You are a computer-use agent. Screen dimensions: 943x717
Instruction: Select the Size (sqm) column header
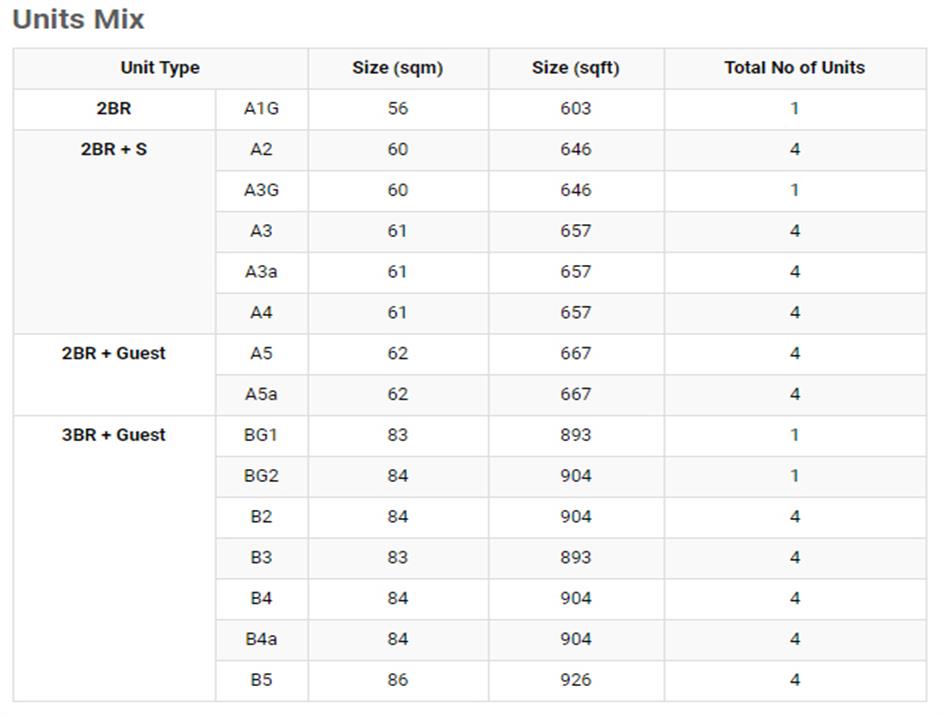[x=397, y=68]
